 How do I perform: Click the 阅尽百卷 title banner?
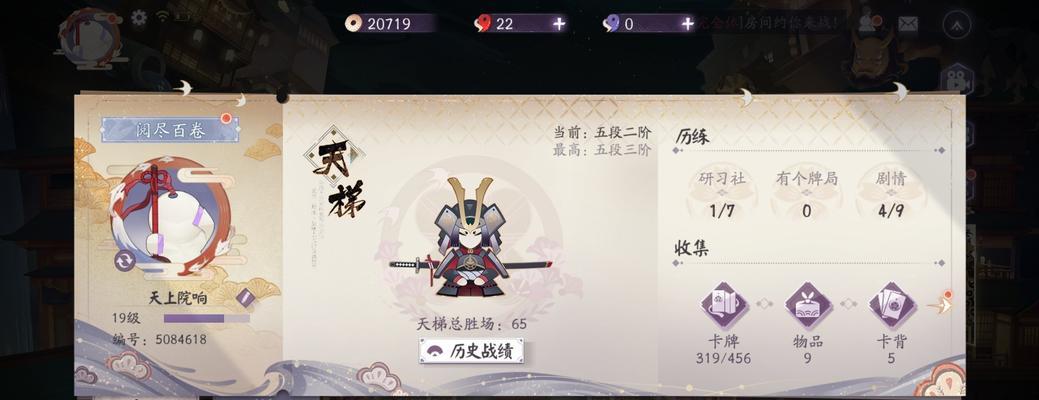click(x=170, y=130)
